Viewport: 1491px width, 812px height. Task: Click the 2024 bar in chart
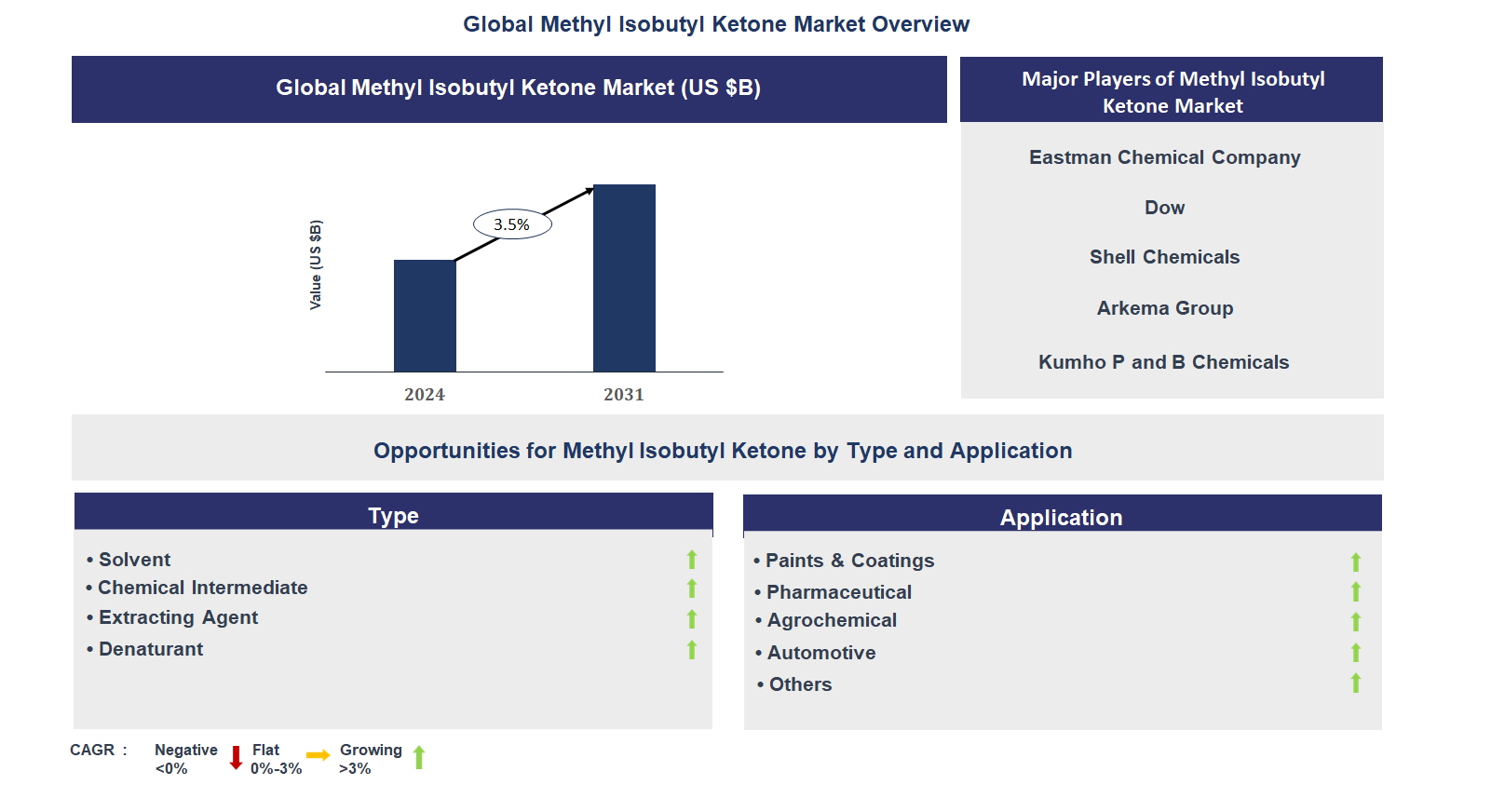[x=425, y=316]
